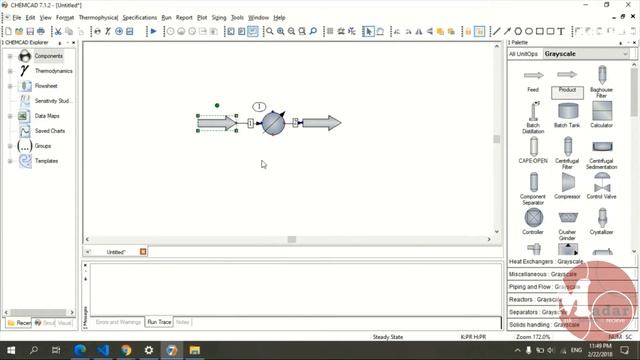Image resolution: width=640 pixels, height=360 pixels.
Task: Open the Specifications menu
Action: click(x=140, y=18)
